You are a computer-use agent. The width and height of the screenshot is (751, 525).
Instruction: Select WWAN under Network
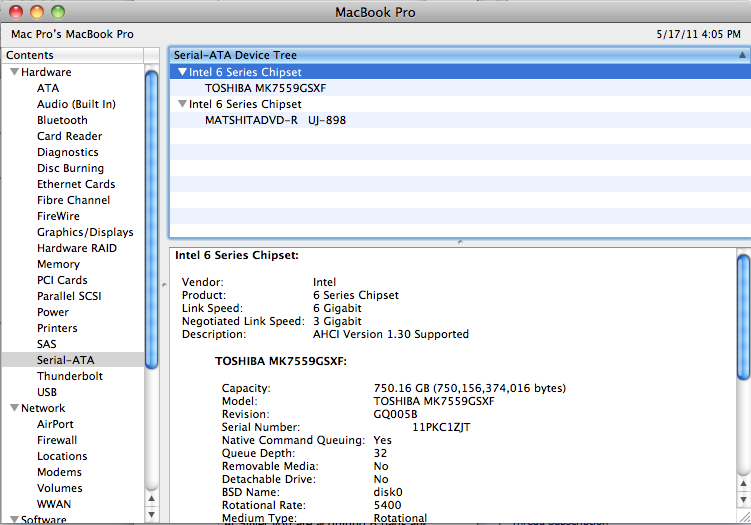(54, 504)
